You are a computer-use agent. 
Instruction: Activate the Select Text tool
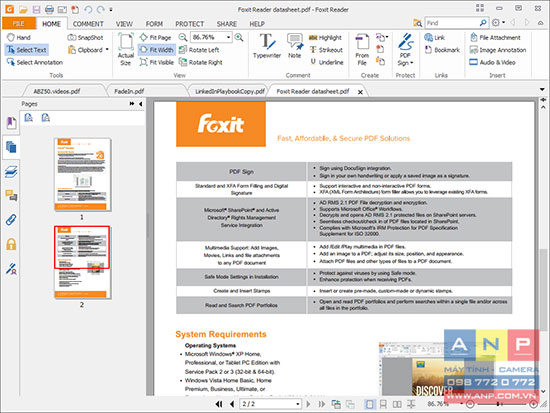point(27,50)
